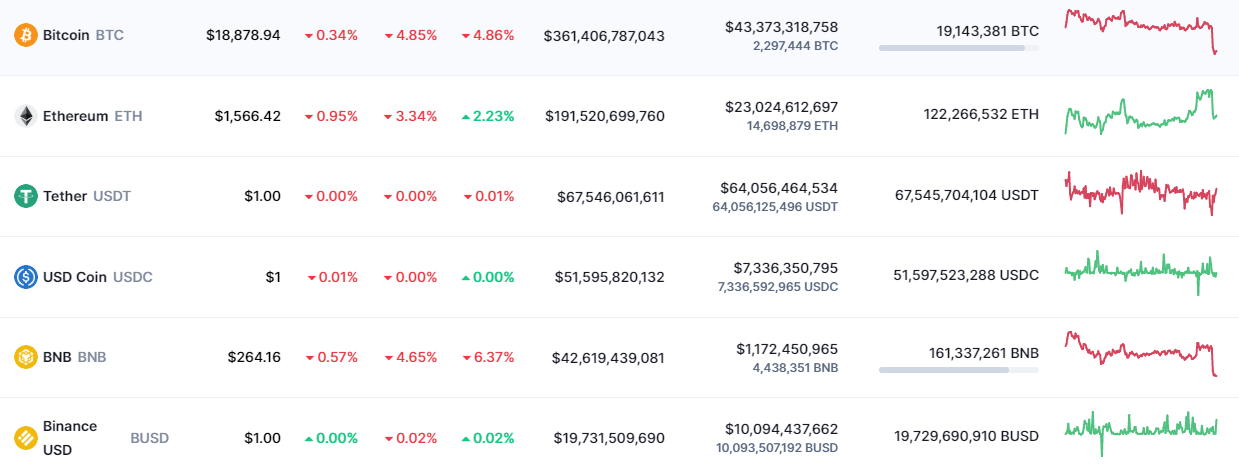View Ethereum's green 7-day sparkline chart
Image resolution: width=1239 pixels, height=471 pixels.
point(1141,111)
